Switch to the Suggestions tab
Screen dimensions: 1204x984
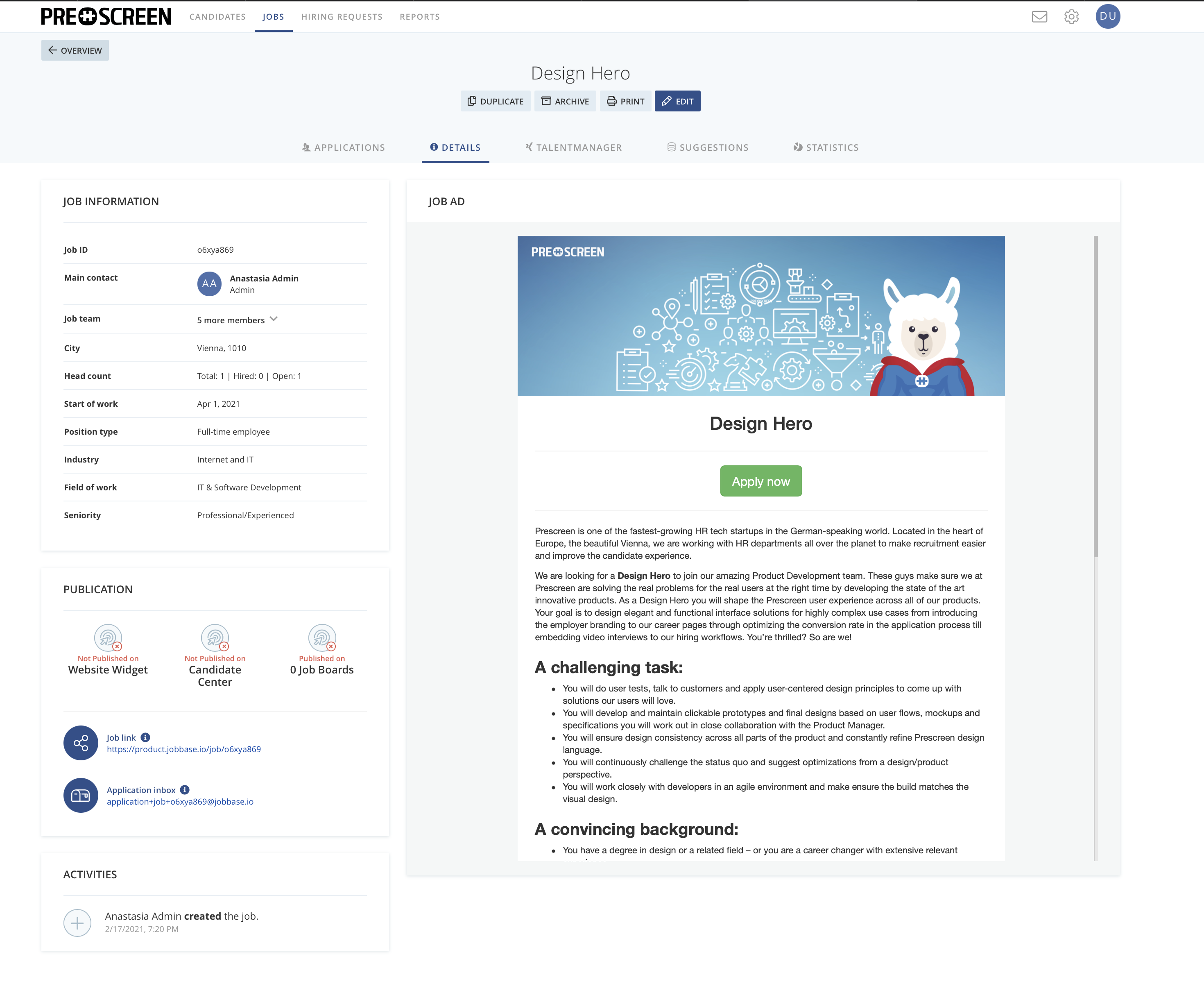(708, 147)
